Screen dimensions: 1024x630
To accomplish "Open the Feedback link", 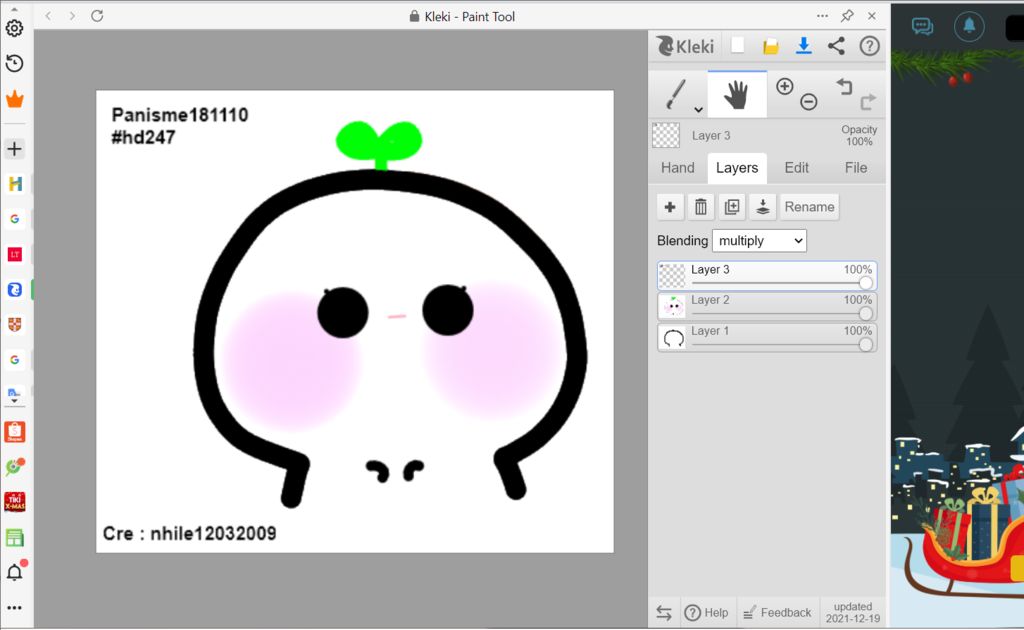I will click(x=777, y=612).
